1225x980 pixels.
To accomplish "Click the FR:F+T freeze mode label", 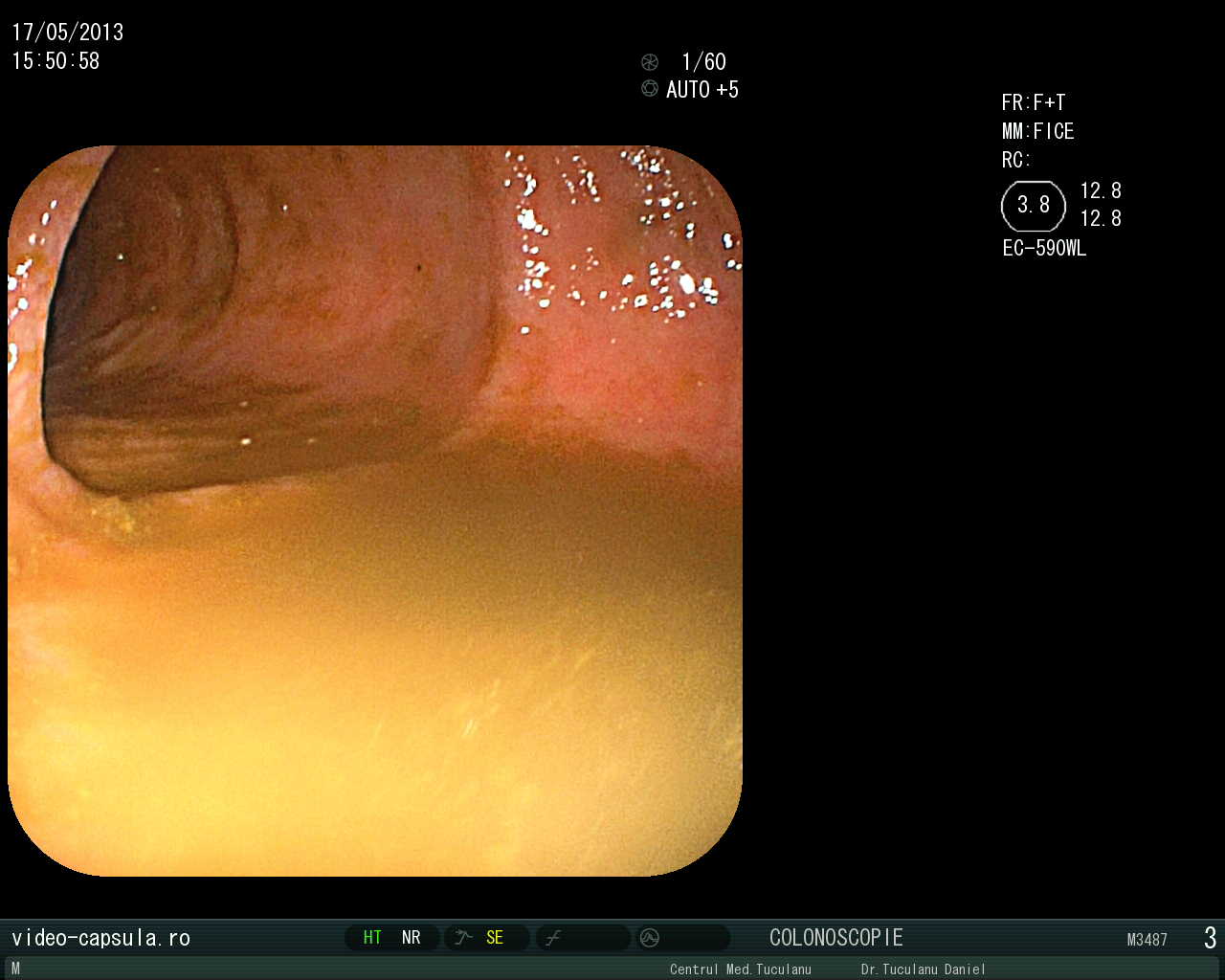I will (1034, 102).
